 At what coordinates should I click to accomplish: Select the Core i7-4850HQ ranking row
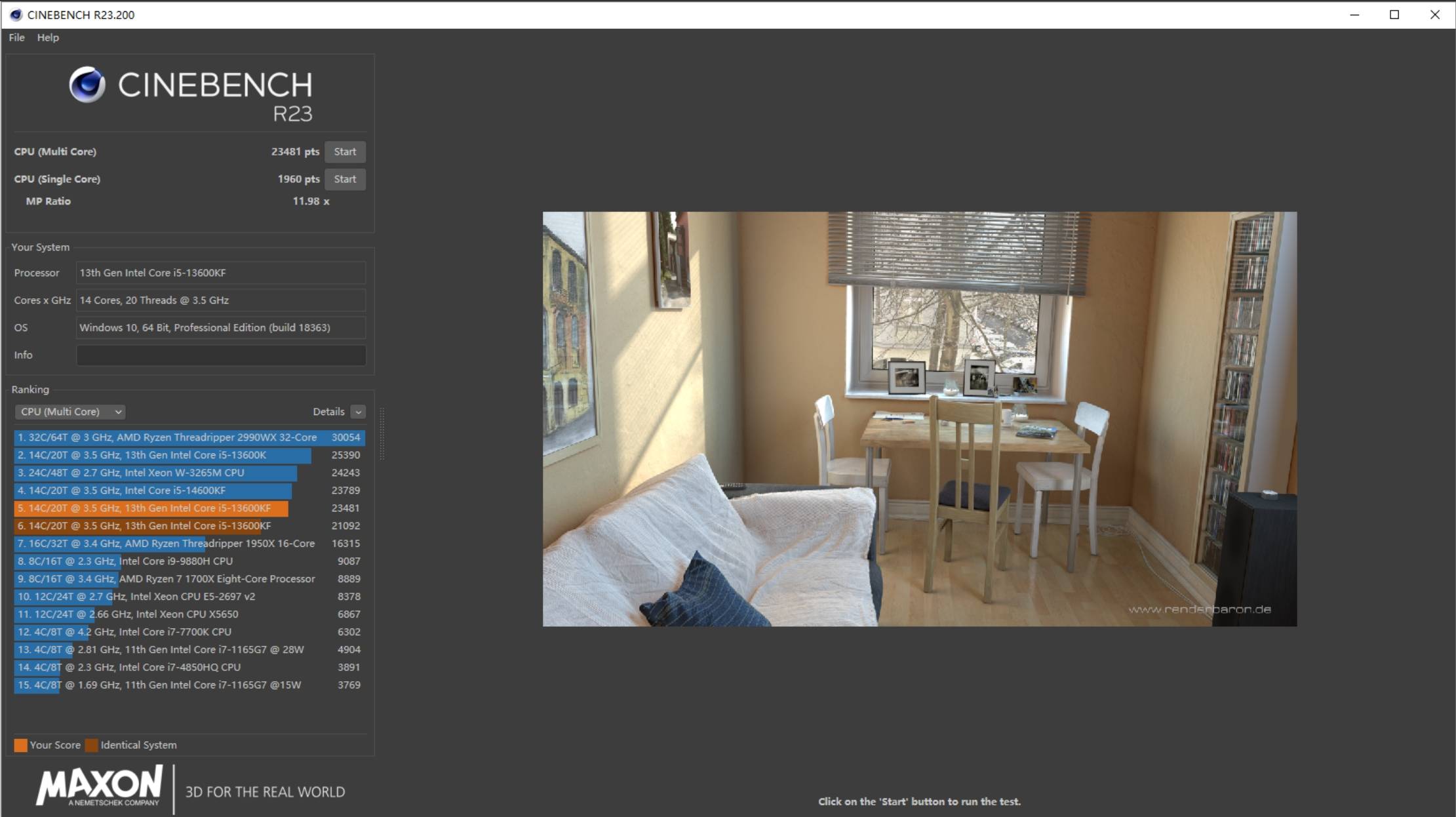click(189, 668)
